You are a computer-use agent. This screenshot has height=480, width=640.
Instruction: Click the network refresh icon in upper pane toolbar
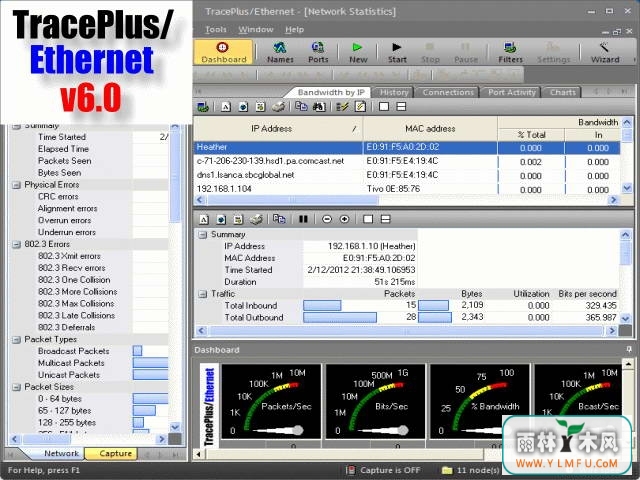(203, 107)
